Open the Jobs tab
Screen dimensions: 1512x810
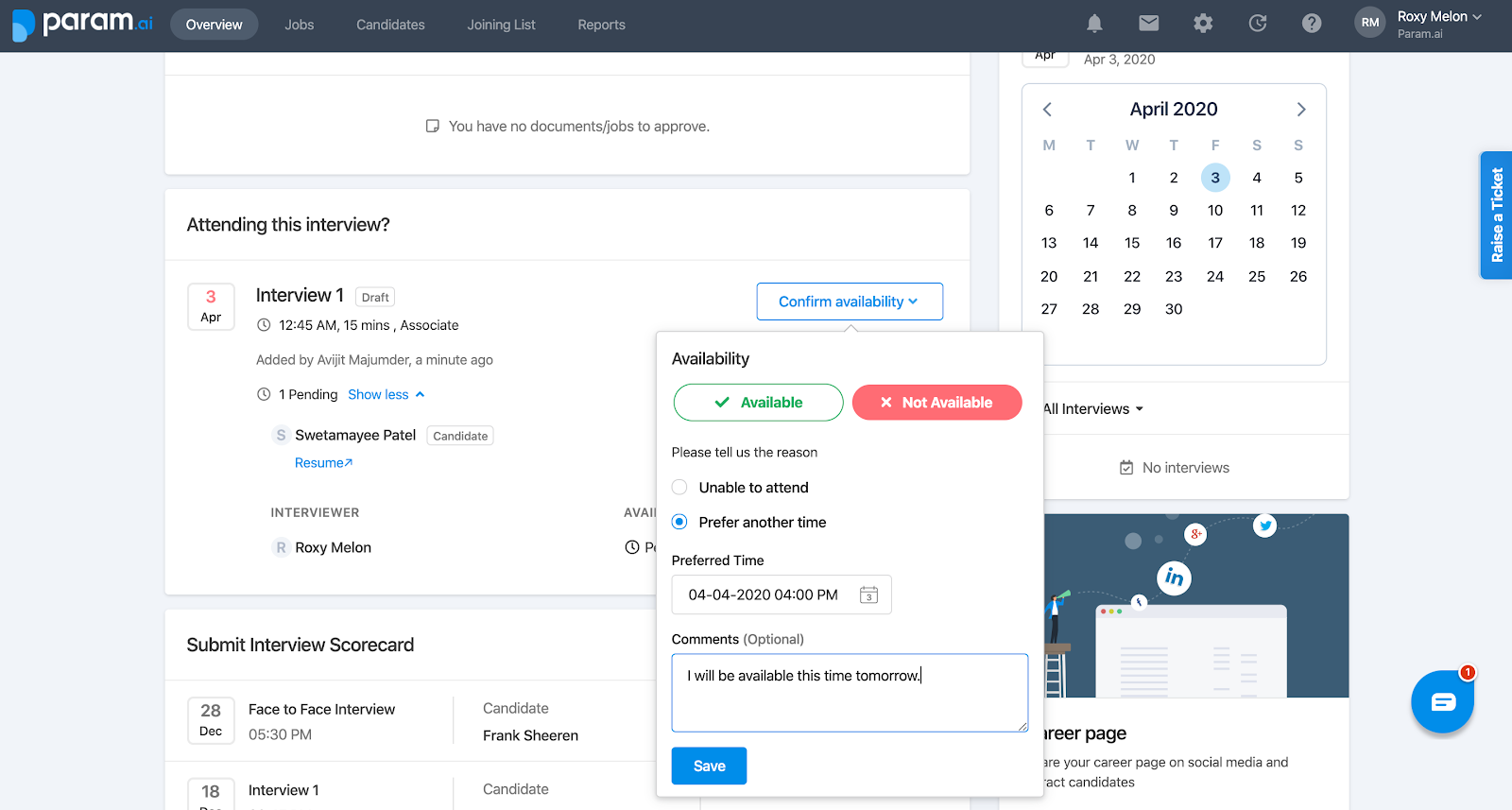pos(299,25)
